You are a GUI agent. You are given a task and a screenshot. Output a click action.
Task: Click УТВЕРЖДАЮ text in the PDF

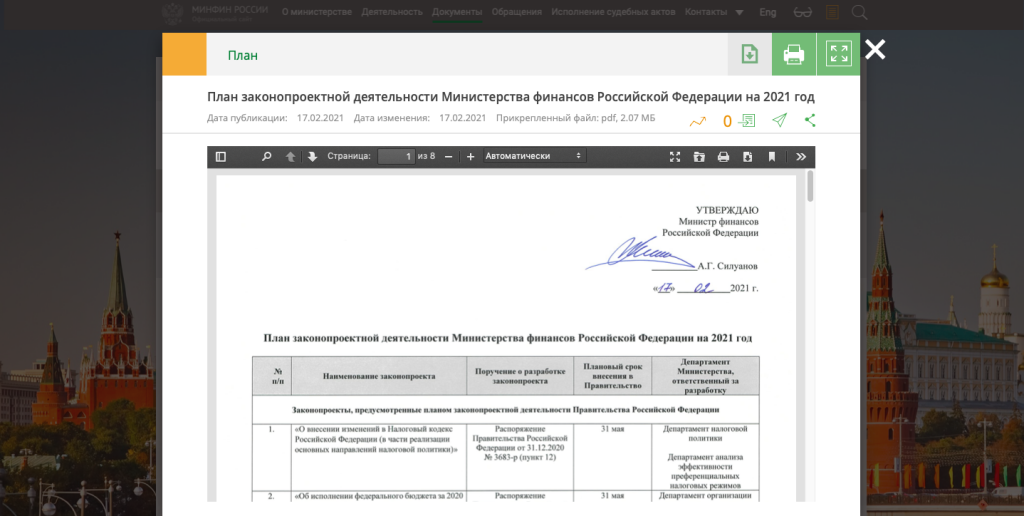pos(727,210)
